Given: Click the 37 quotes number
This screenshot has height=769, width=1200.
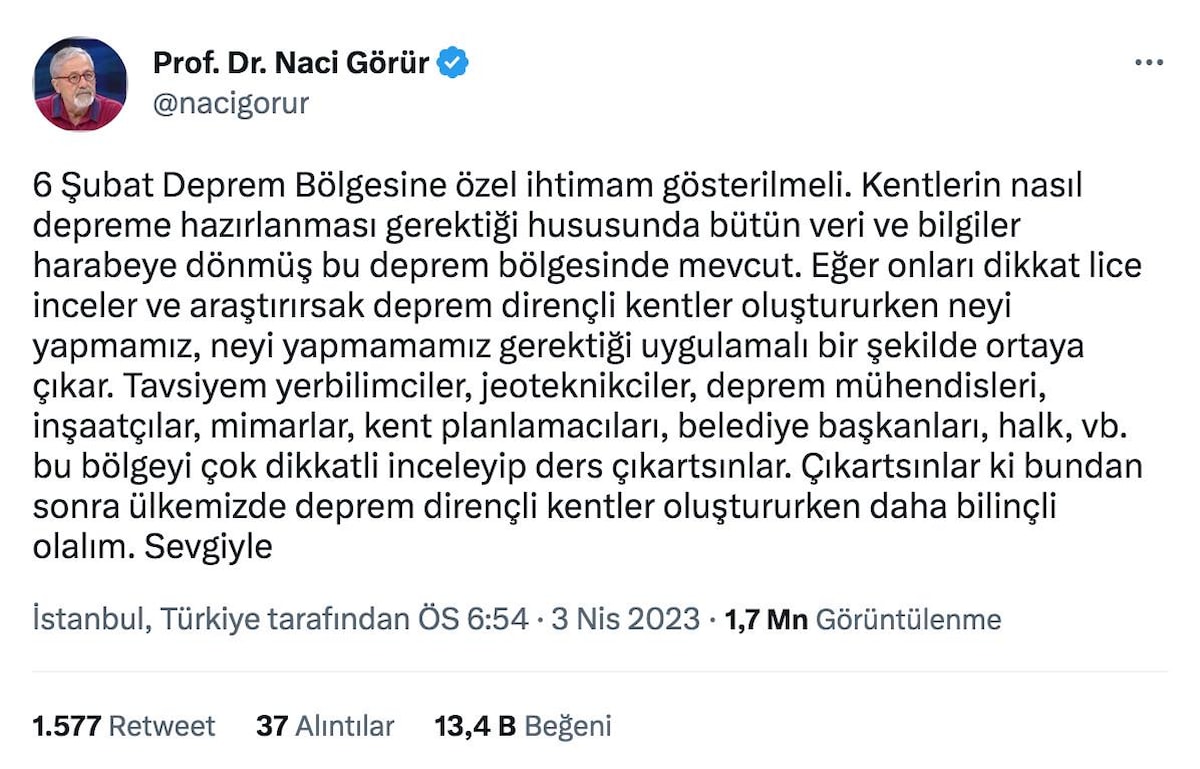Looking at the screenshot, I should [271, 726].
